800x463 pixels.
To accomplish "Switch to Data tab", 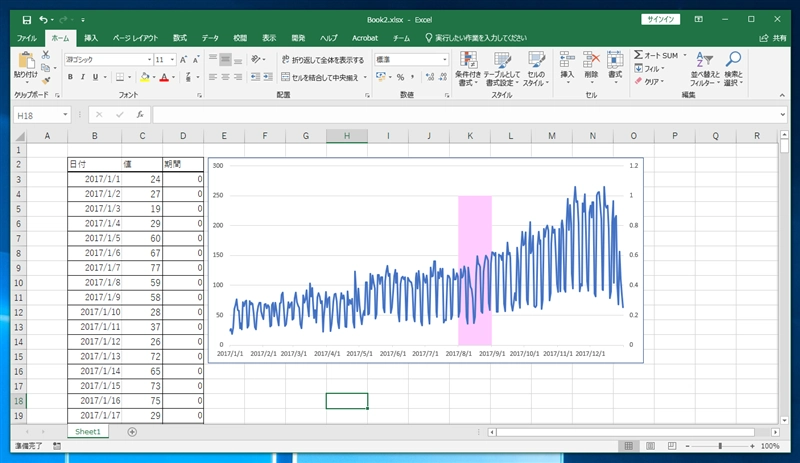I will [210, 38].
